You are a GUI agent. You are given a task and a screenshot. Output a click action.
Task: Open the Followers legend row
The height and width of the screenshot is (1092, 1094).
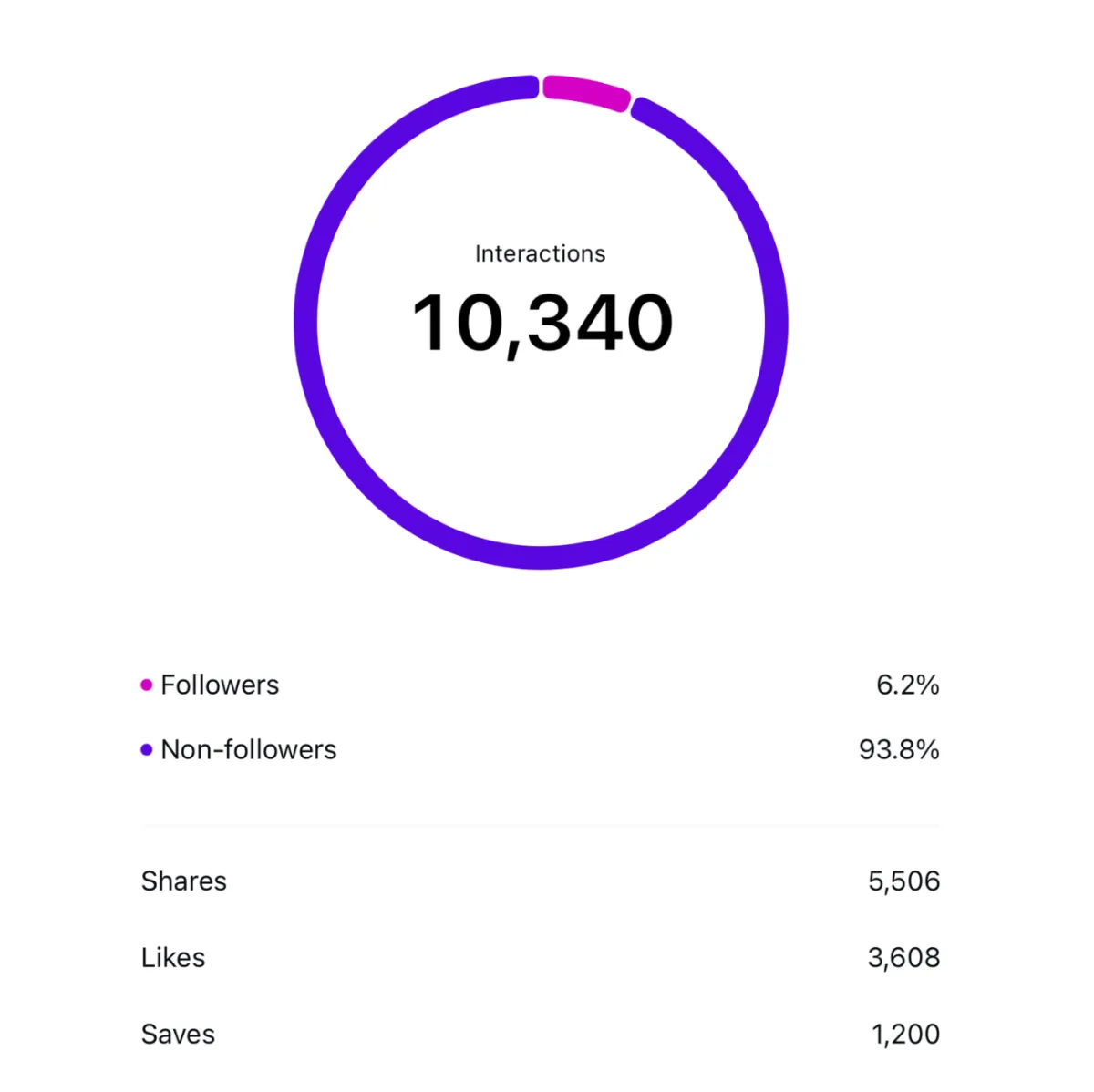pos(540,685)
